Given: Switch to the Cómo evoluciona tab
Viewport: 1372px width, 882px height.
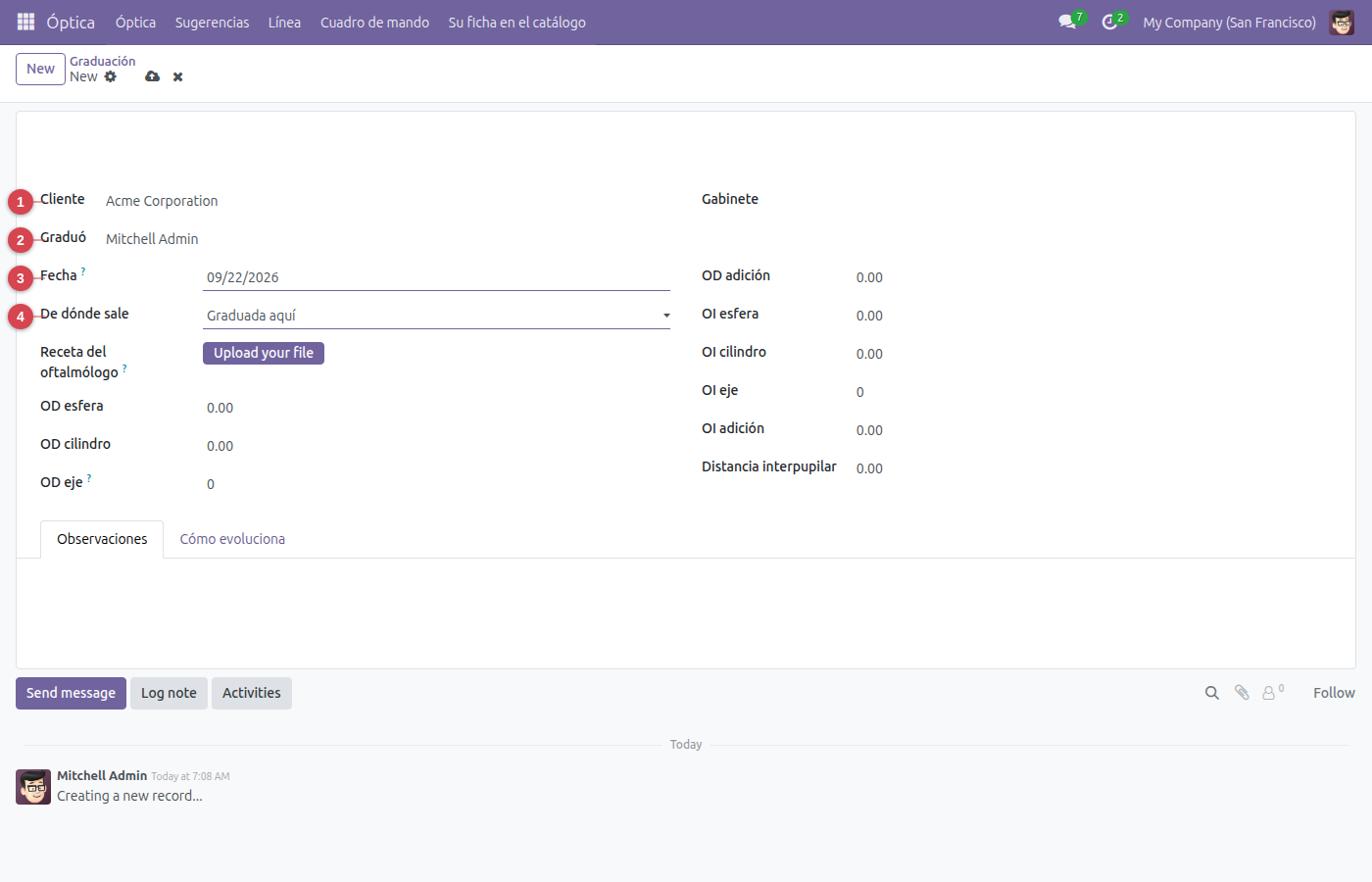Looking at the screenshot, I should click(x=232, y=539).
